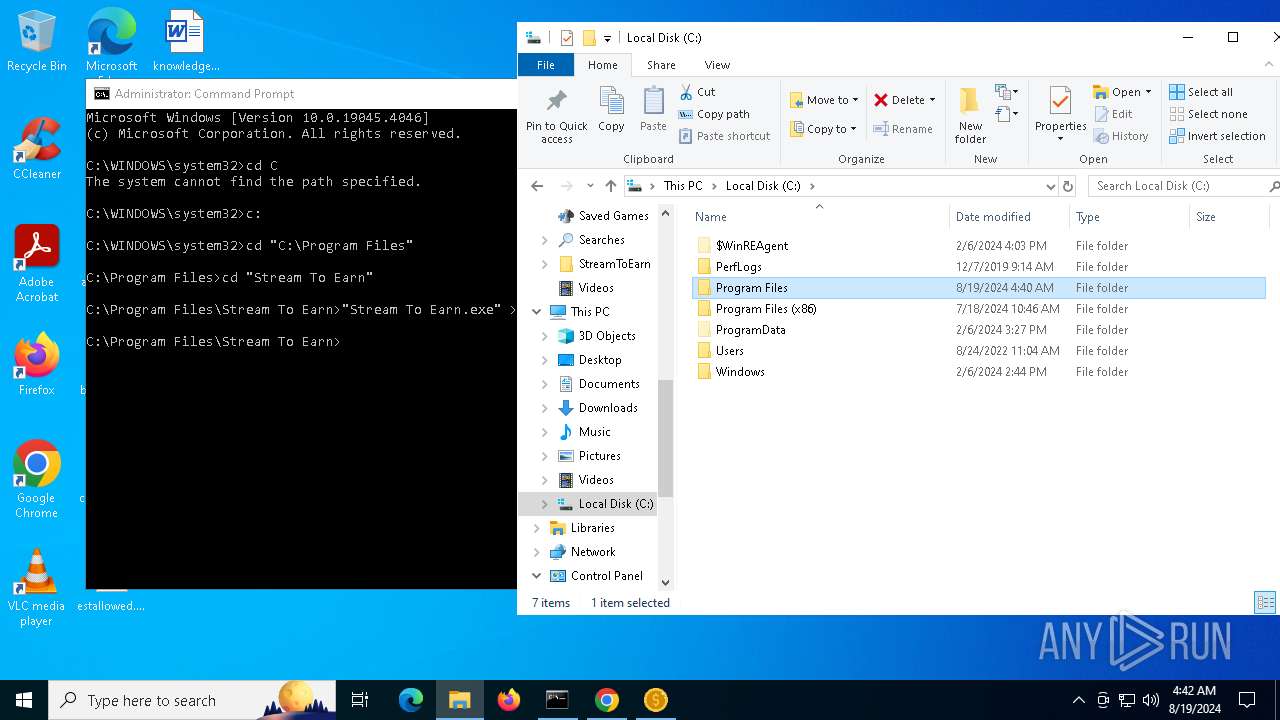Select the Users folder
This screenshot has height=720, width=1280.
[729, 351]
